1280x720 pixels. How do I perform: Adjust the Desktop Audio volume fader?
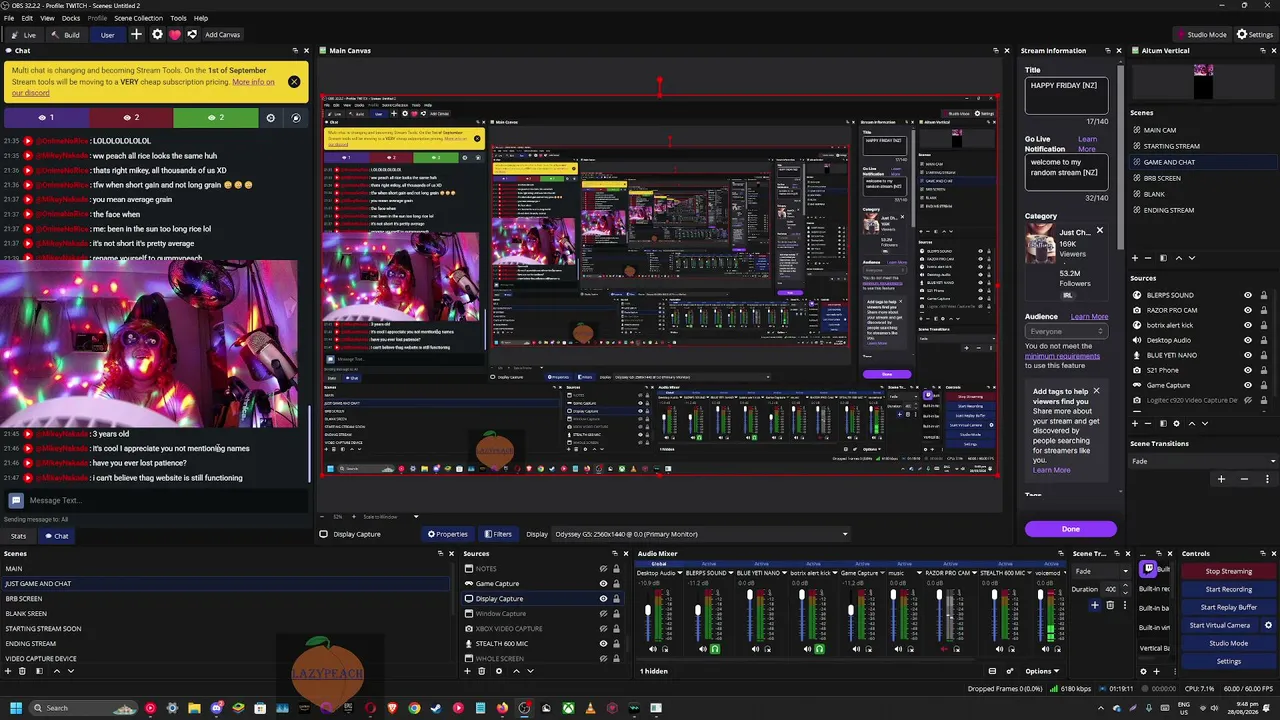click(648, 610)
